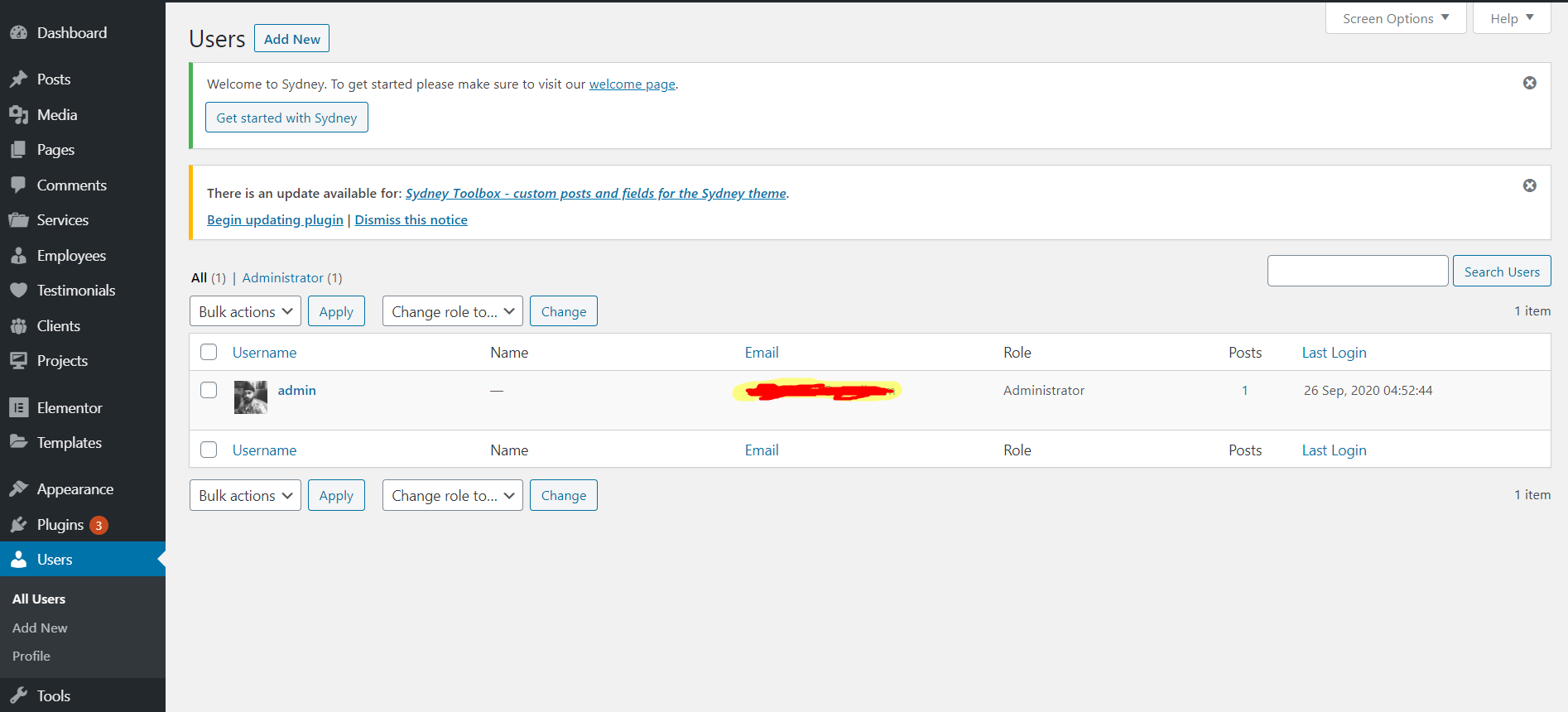Screen dimensions: 1568x712
Task: Click the Search Users button
Action: 1502,272
